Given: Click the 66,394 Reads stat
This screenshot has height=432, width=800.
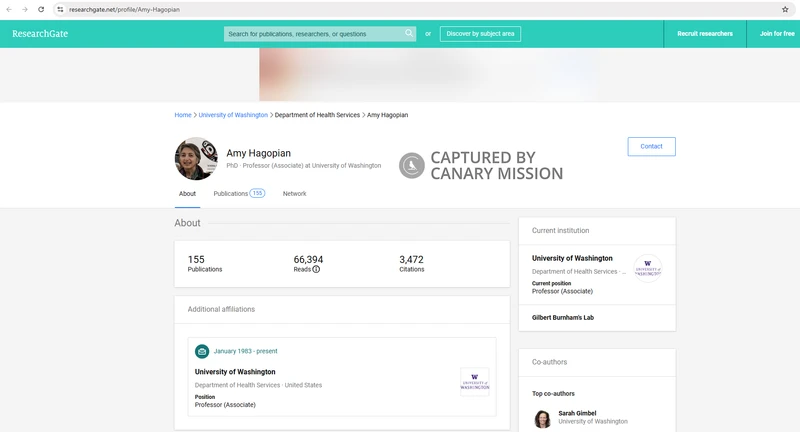Looking at the screenshot, I should [308, 263].
